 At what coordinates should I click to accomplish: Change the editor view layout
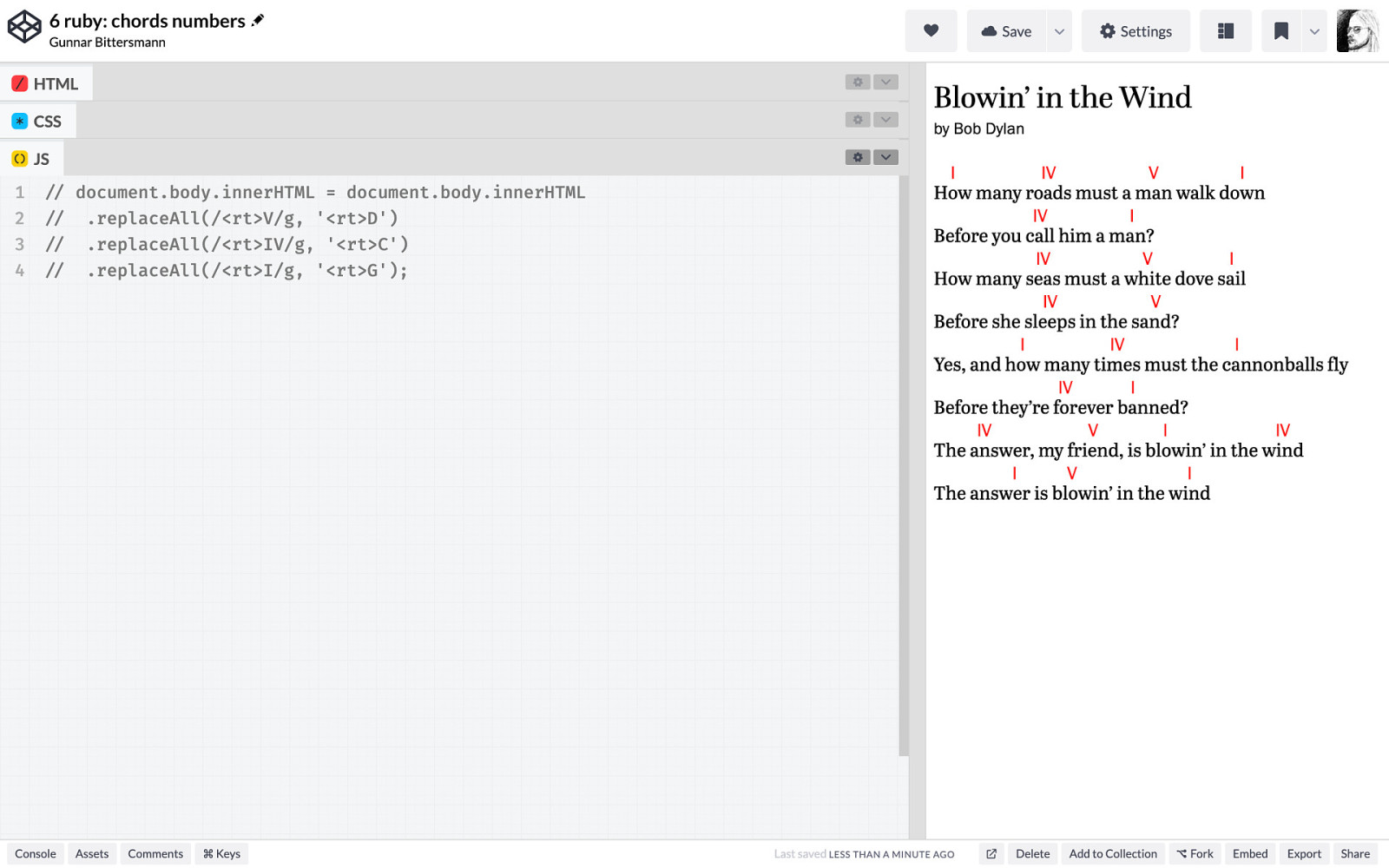[x=1226, y=31]
